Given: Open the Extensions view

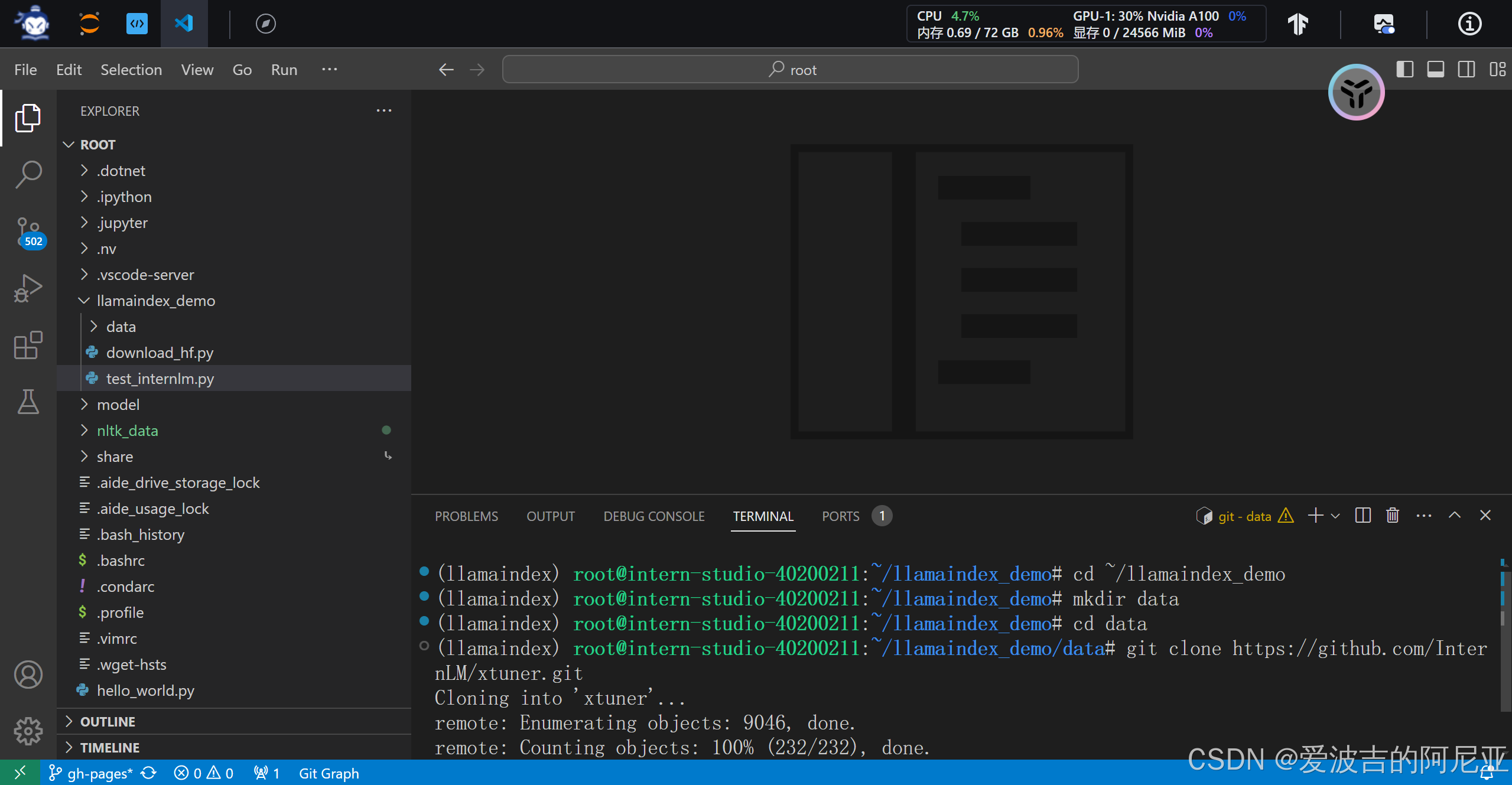Looking at the screenshot, I should pyautogui.click(x=28, y=345).
